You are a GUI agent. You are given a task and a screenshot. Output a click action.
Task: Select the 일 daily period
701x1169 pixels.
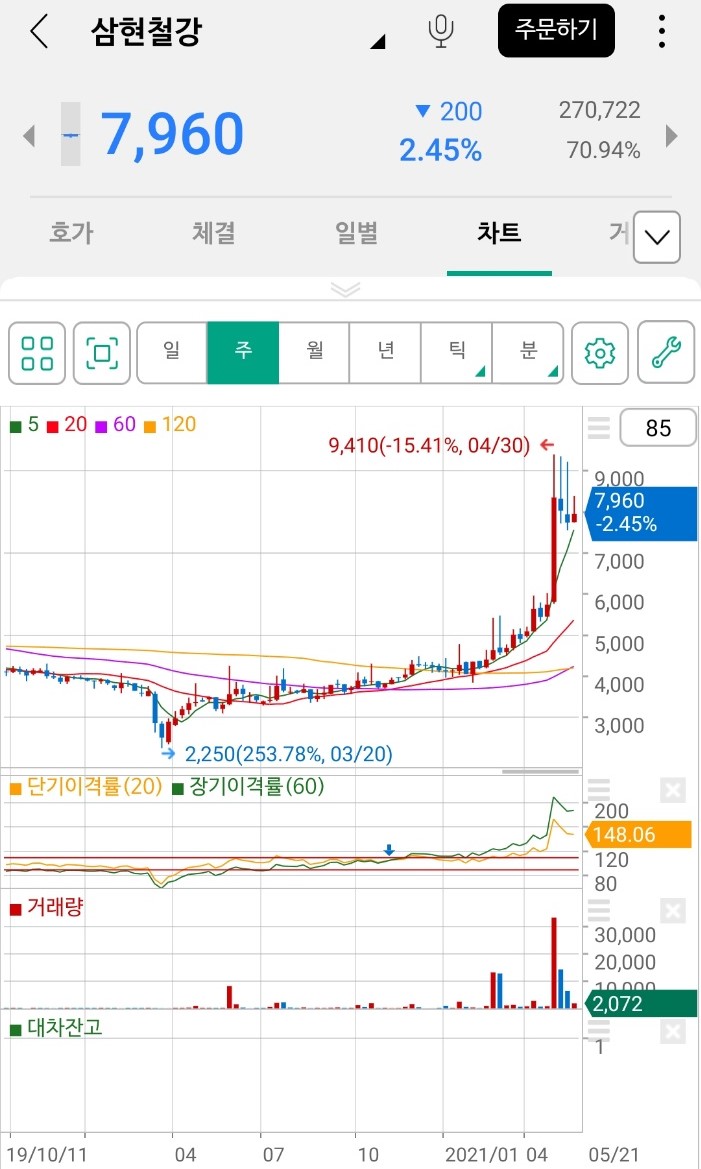pyautogui.click(x=172, y=353)
